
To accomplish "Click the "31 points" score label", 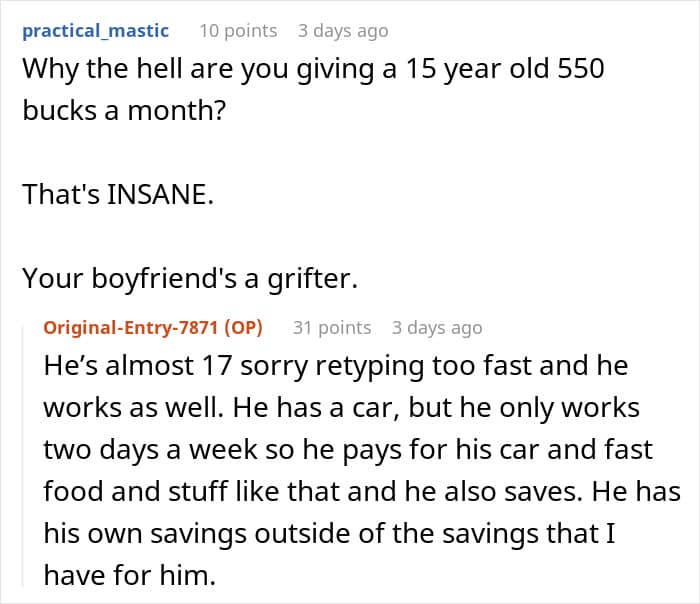I will [x=331, y=328].
